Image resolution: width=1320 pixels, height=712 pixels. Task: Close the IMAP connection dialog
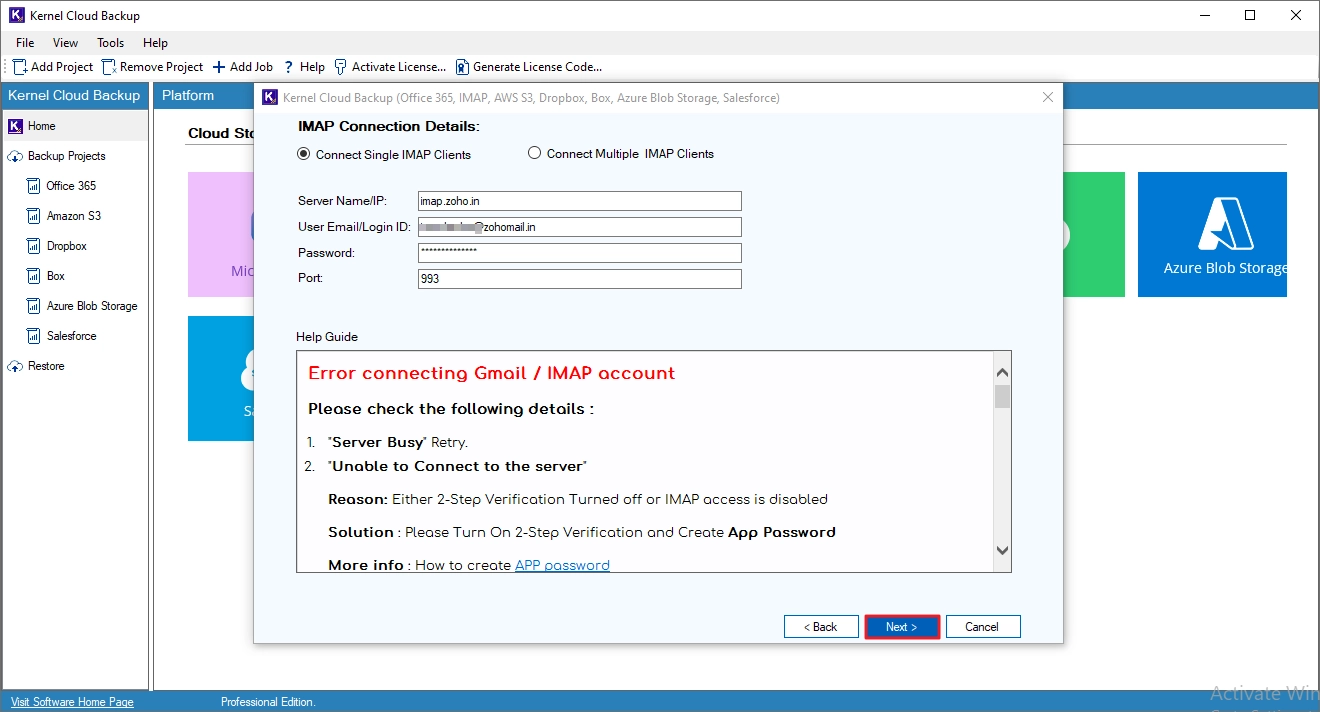tap(1048, 97)
